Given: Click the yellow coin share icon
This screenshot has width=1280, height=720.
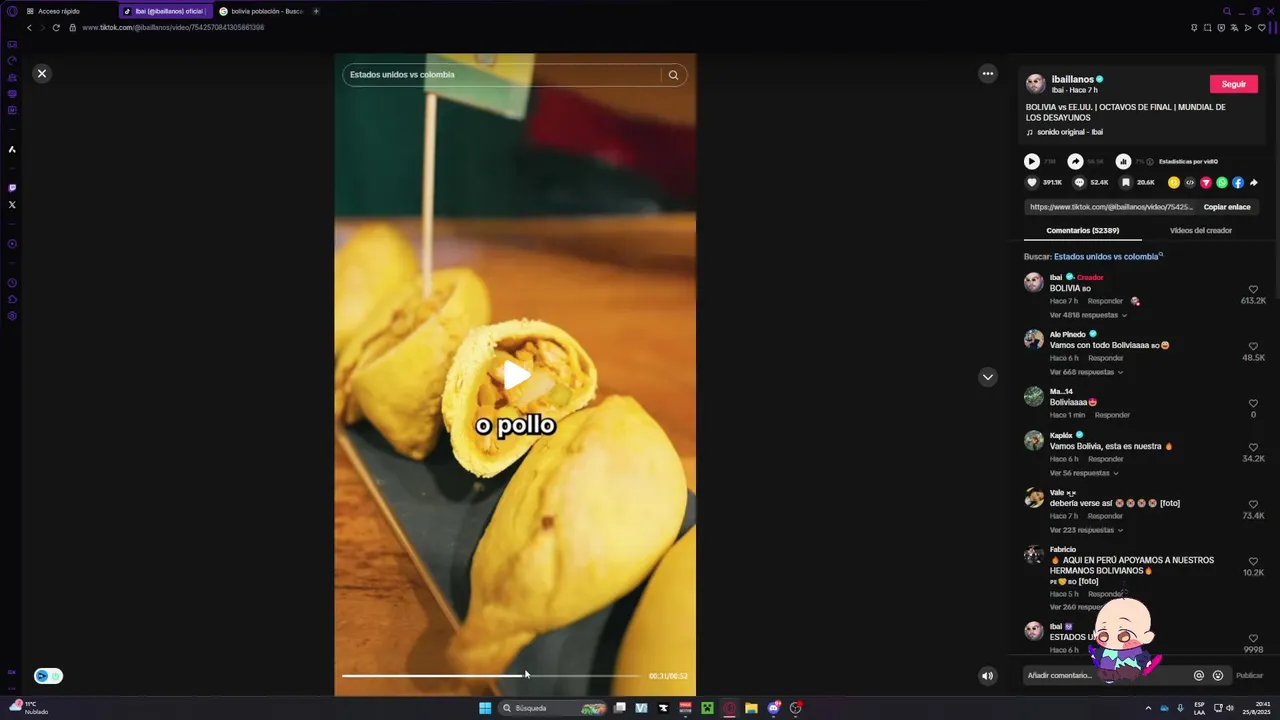Looking at the screenshot, I should pos(1174,182).
